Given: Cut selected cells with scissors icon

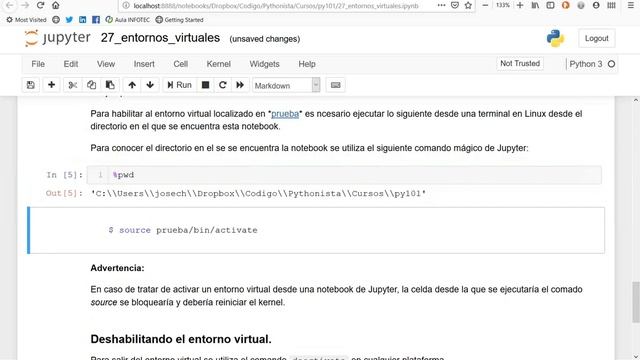Looking at the screenshot, I should pos(73,85).
